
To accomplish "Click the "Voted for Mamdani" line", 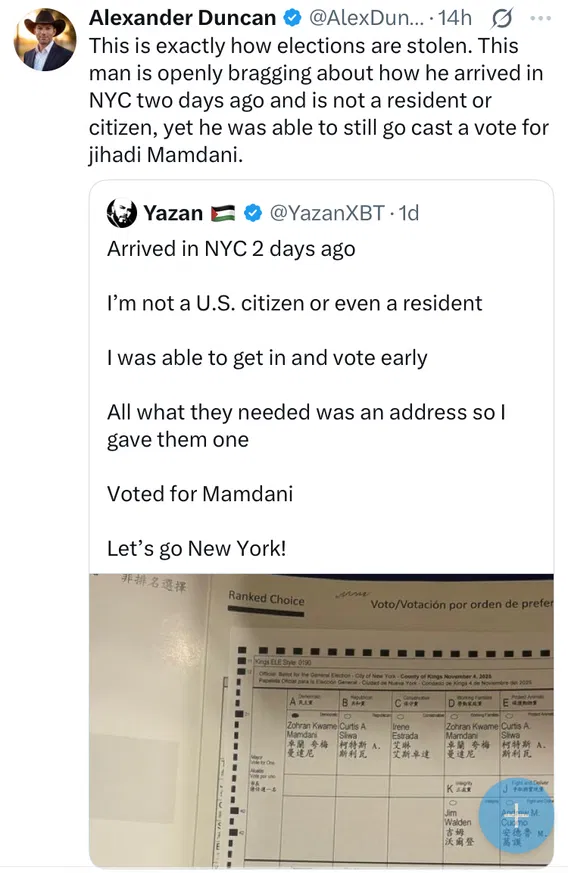I will click(200, 494).
